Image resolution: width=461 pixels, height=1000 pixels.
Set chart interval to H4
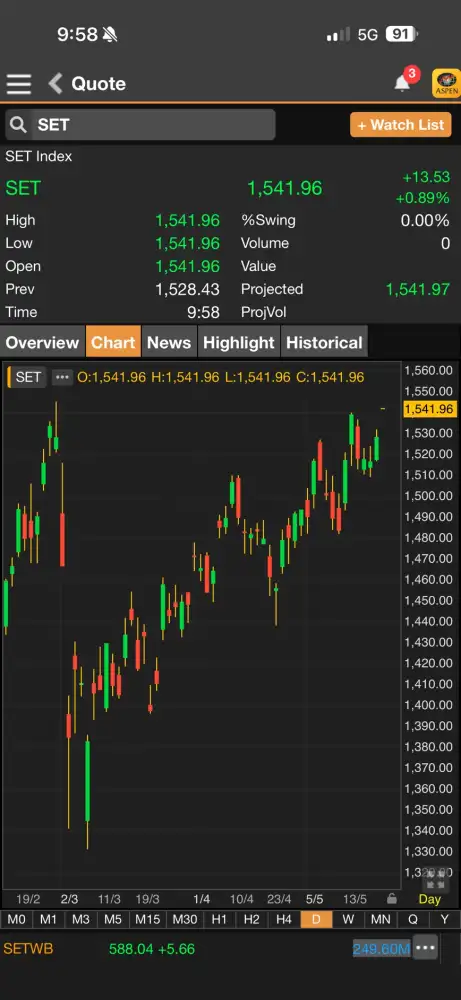point(284,919)
